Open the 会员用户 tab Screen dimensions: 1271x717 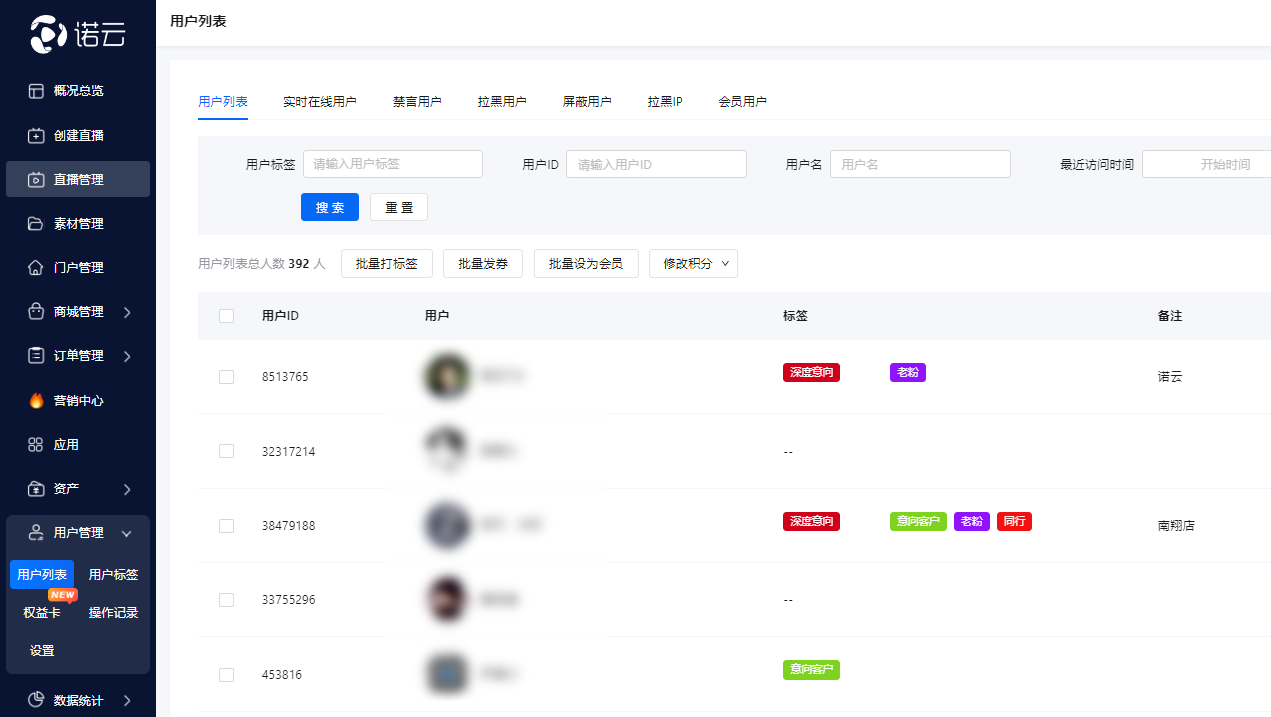tap(742, 102)
